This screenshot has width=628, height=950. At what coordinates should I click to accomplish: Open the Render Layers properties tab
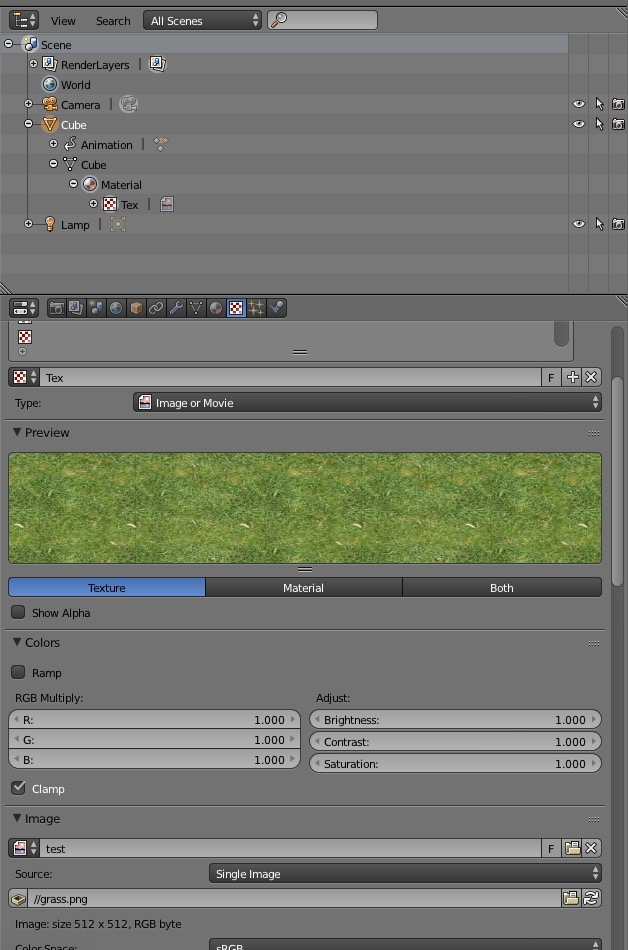[76, 308]
